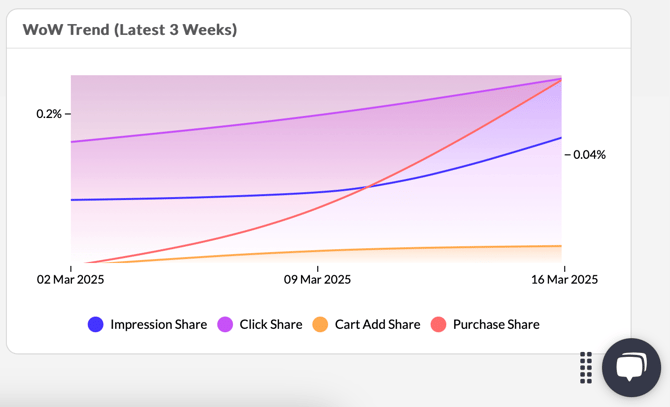Select the 16 Mar 2025 axis date
670x407 pixels.
(x=564, y=280)
